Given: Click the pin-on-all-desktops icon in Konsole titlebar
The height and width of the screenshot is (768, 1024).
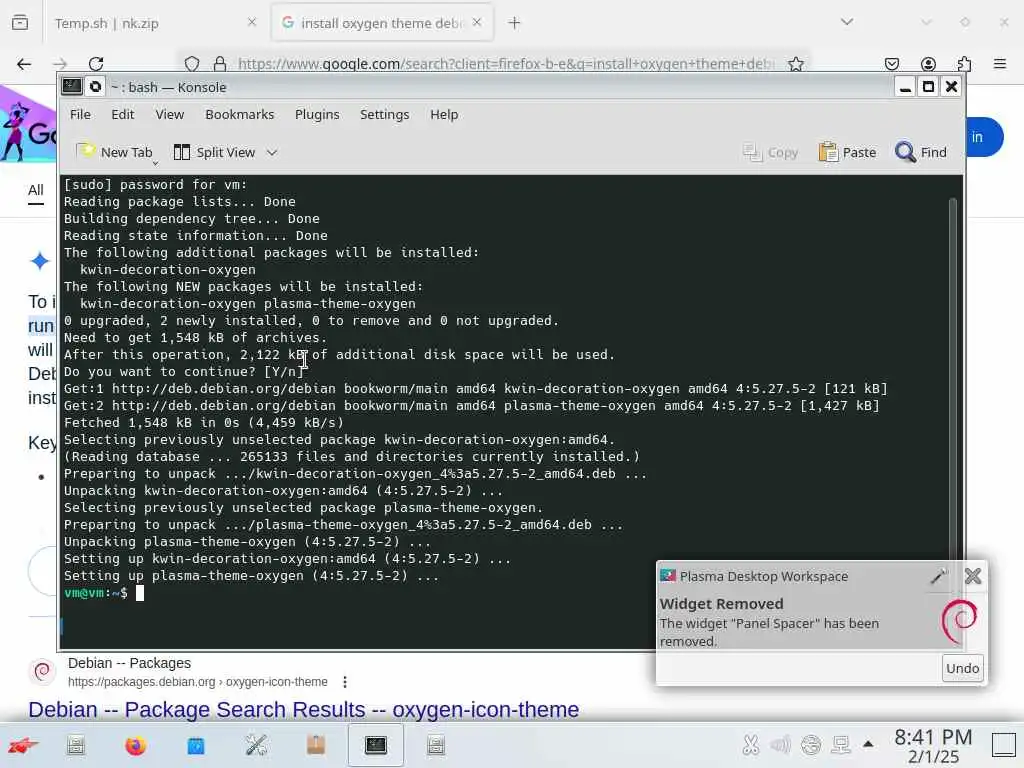Looking at the screenshot, I should [95, 86].
